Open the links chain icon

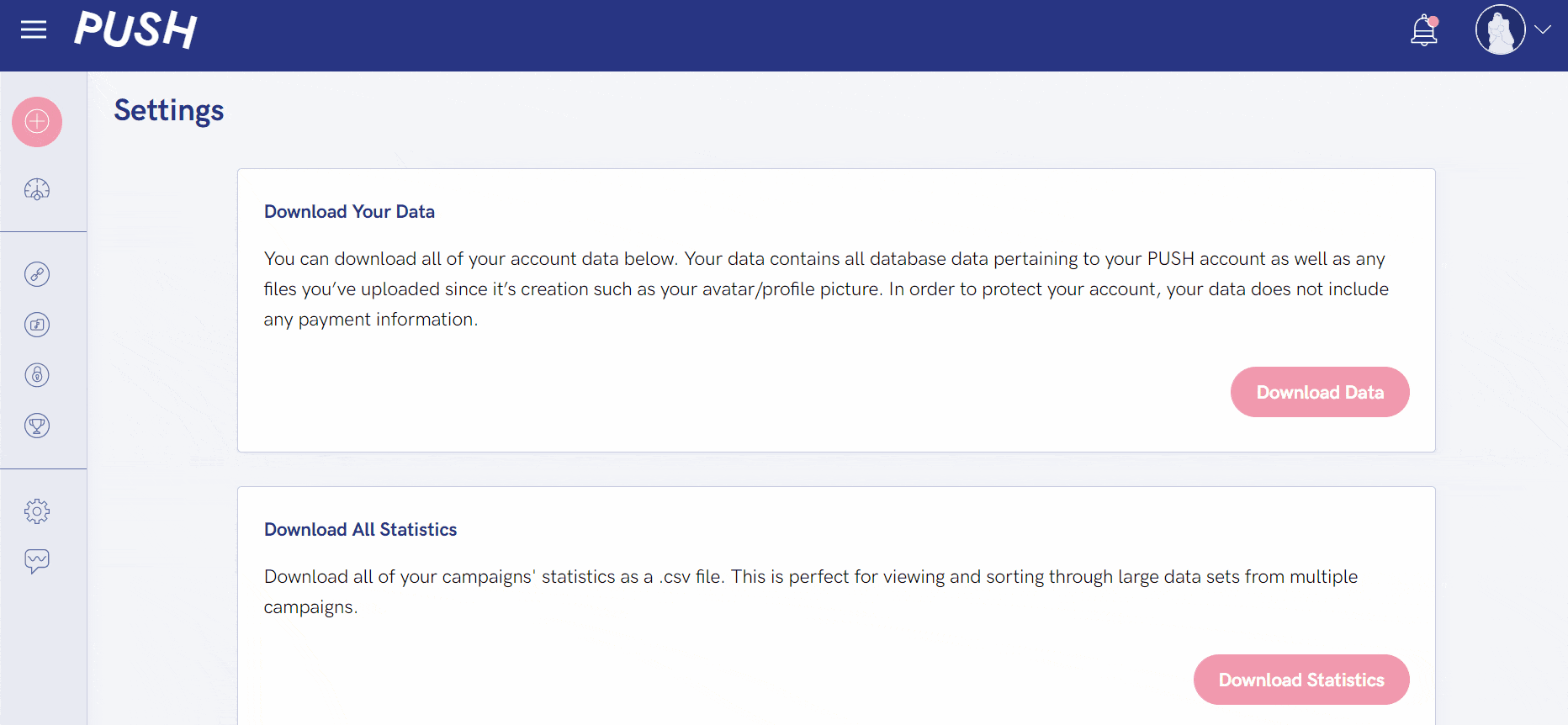point(37,274)
